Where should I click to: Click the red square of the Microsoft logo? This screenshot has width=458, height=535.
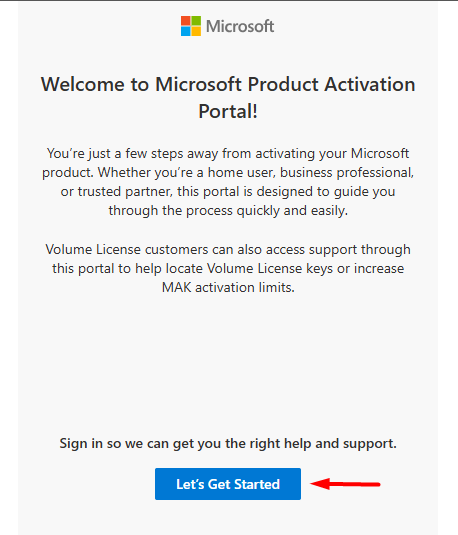click(186, 20)
